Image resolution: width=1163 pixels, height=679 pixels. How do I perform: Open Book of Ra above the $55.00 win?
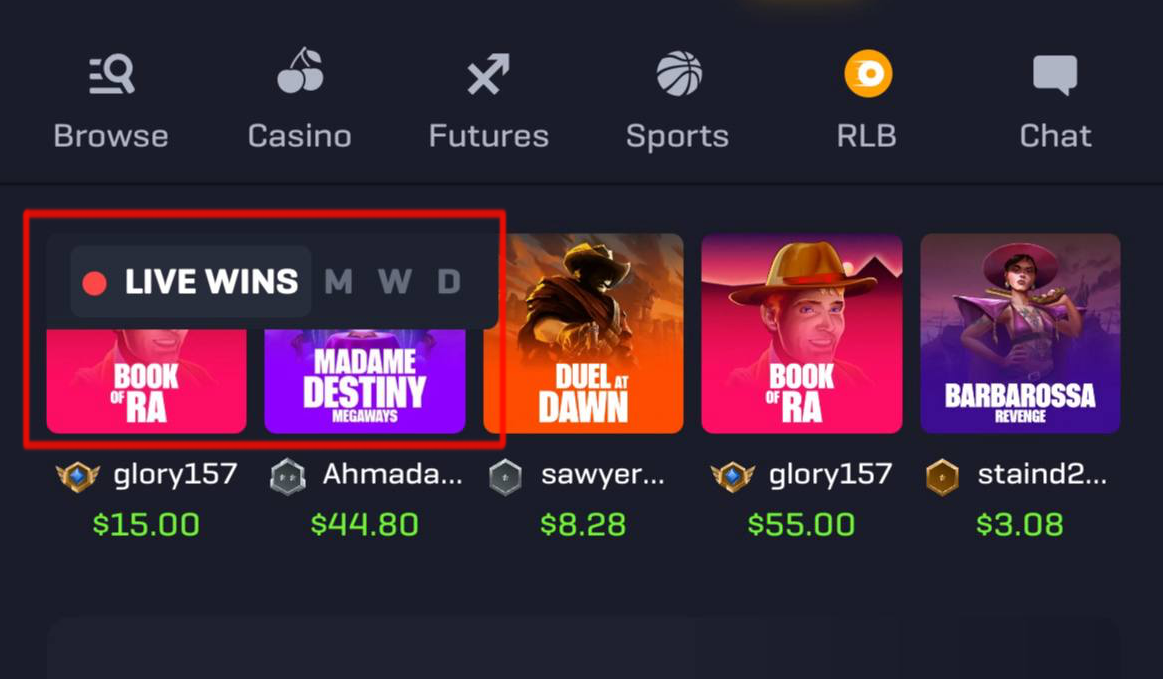point(802,333)
